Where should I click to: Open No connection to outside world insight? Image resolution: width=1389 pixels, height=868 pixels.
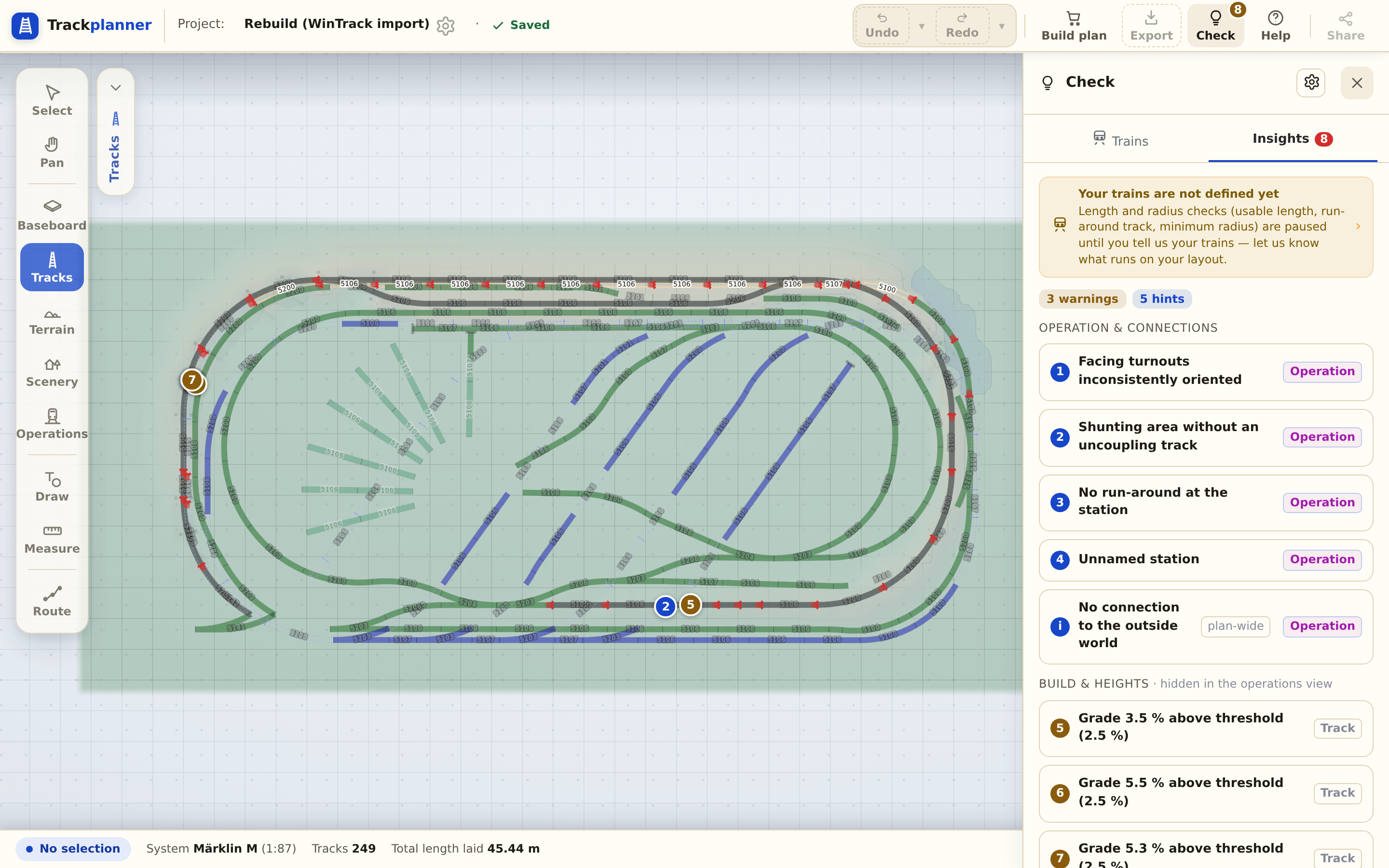coord(1206,627)
